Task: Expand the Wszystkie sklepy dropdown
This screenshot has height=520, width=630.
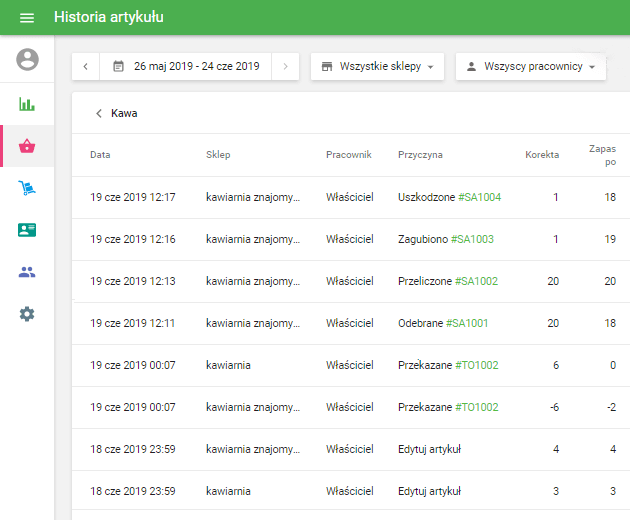Action: coord(377,67)
